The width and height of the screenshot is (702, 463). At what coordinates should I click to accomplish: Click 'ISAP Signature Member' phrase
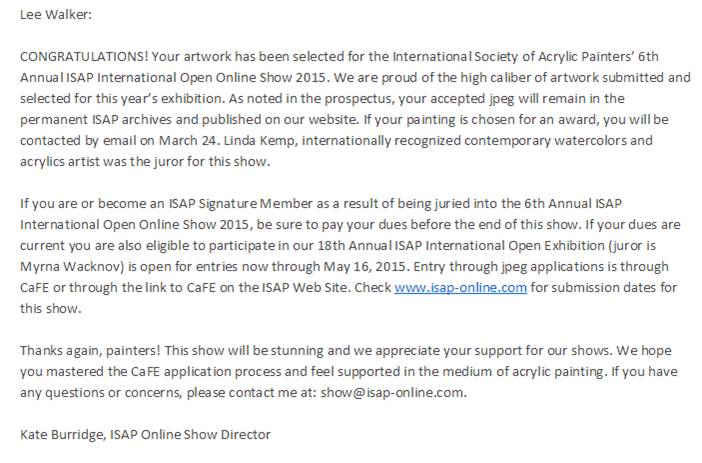pyautogui.click(x=240, y=204)
